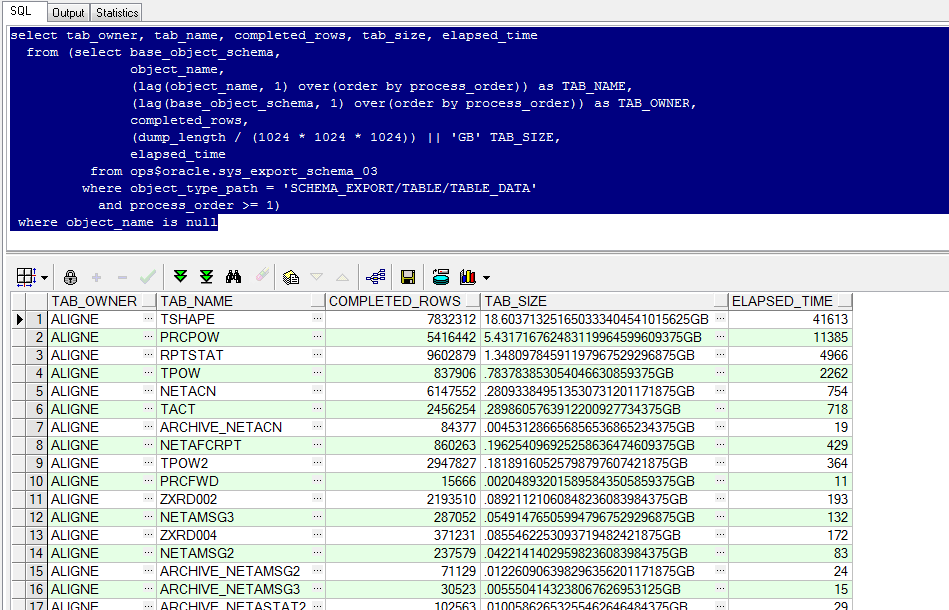Delete selected row with the minus icon
Screen dimensions: 949x610
tap(121, 277)
